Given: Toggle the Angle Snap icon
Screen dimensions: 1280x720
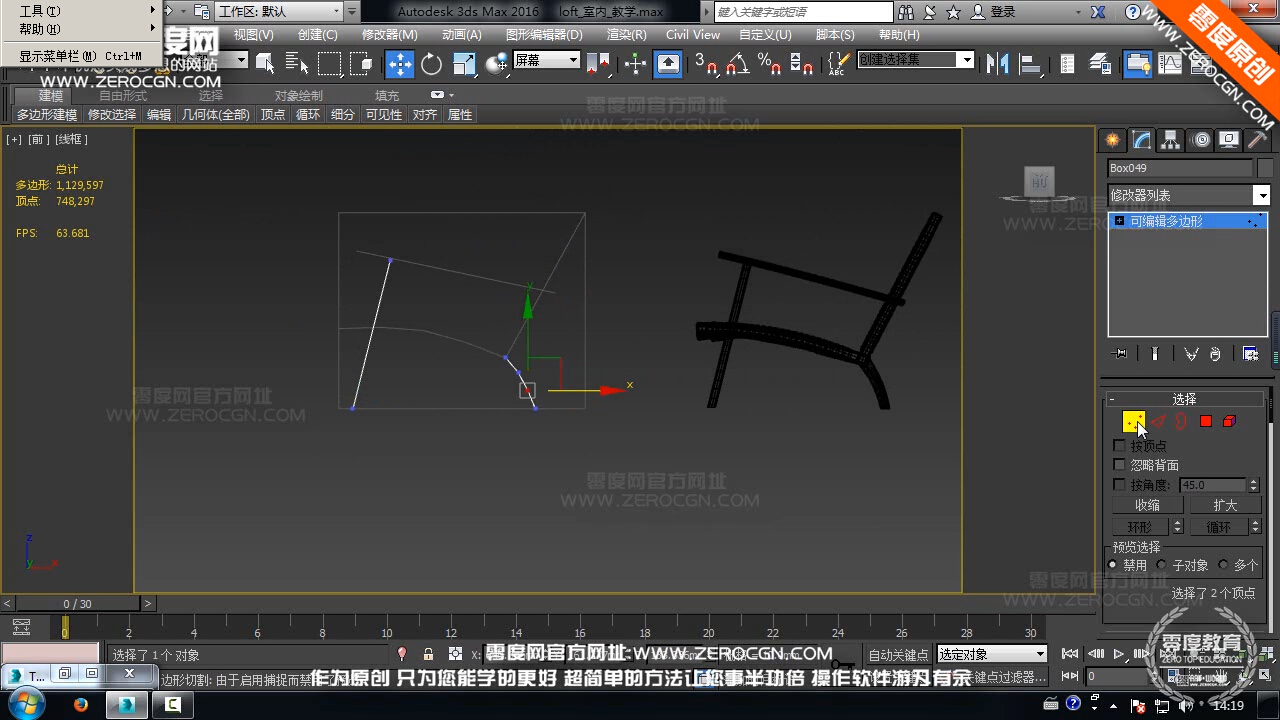Looking at the screenshot, I should 738,64.
